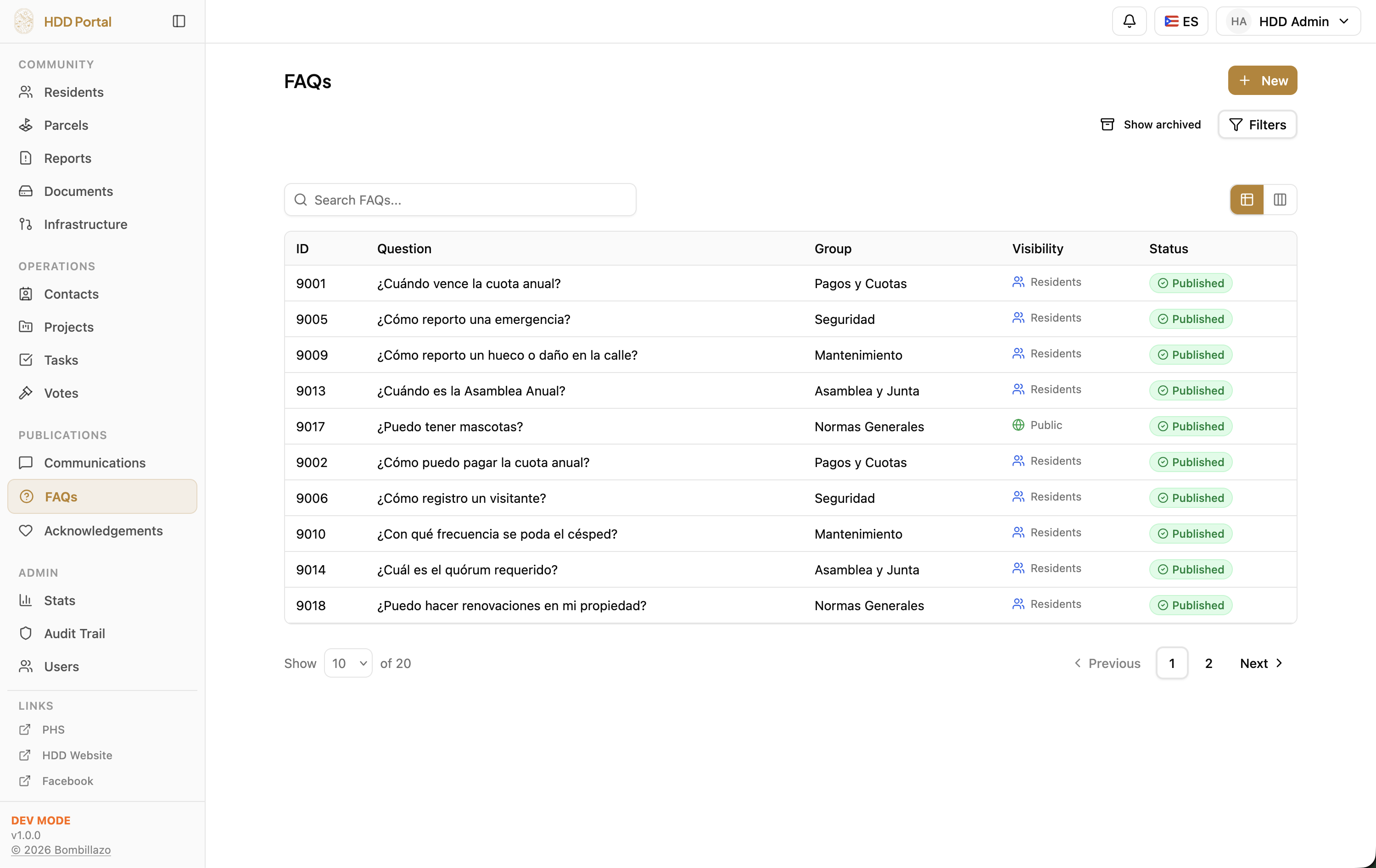This screenshot has height=868, width=1376.
Task: Go to the Next page
Action: coord(1261,663)
